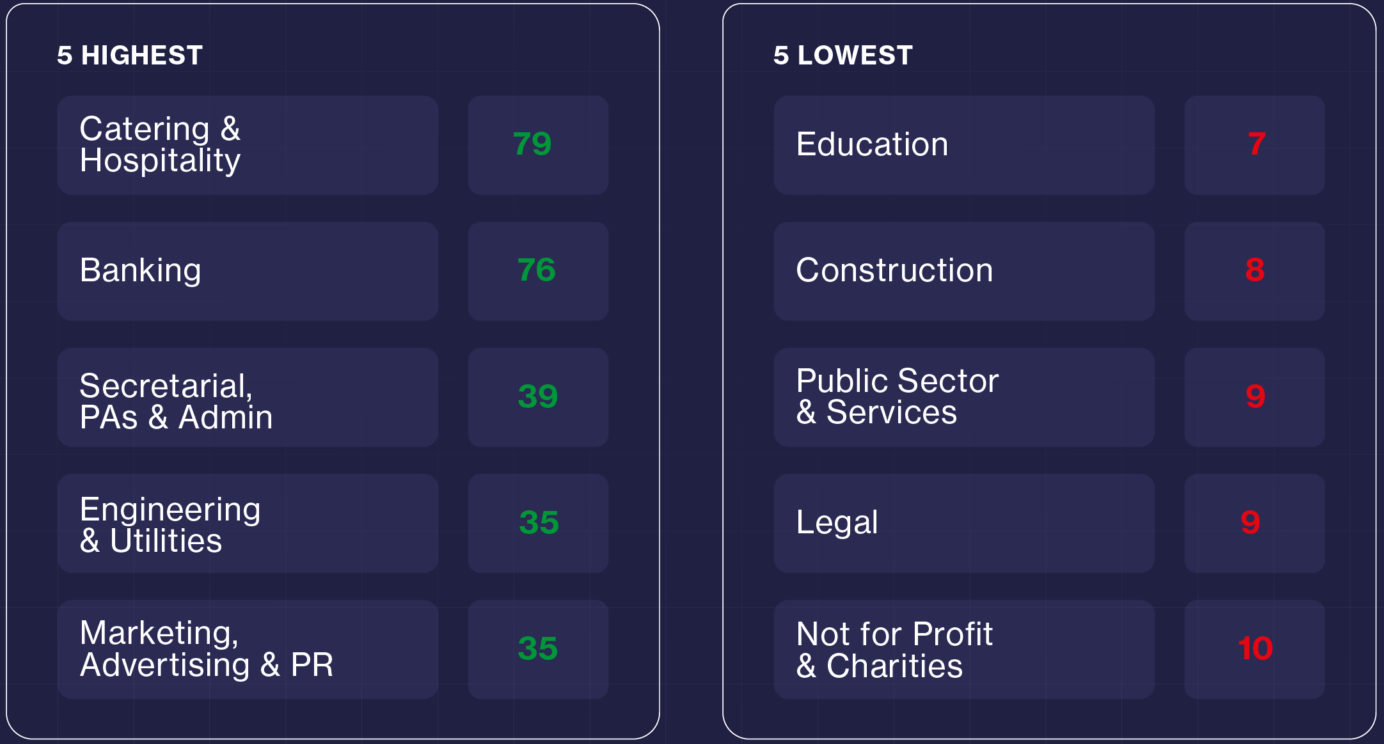Viewport: 1384px width, 744px height.
Task: Click the "5 LOWEST" heading
Action: pyautogui.click(x=843, y=55)
